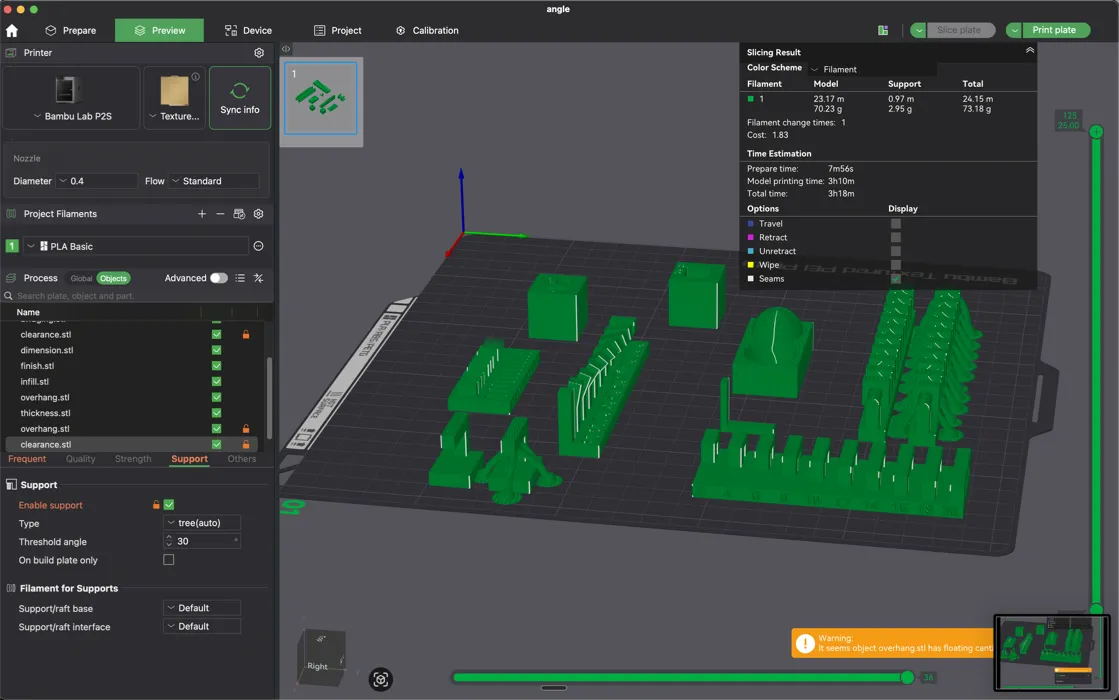
Task: Click plate info icon on Textured card
Action: click(196, 76)
